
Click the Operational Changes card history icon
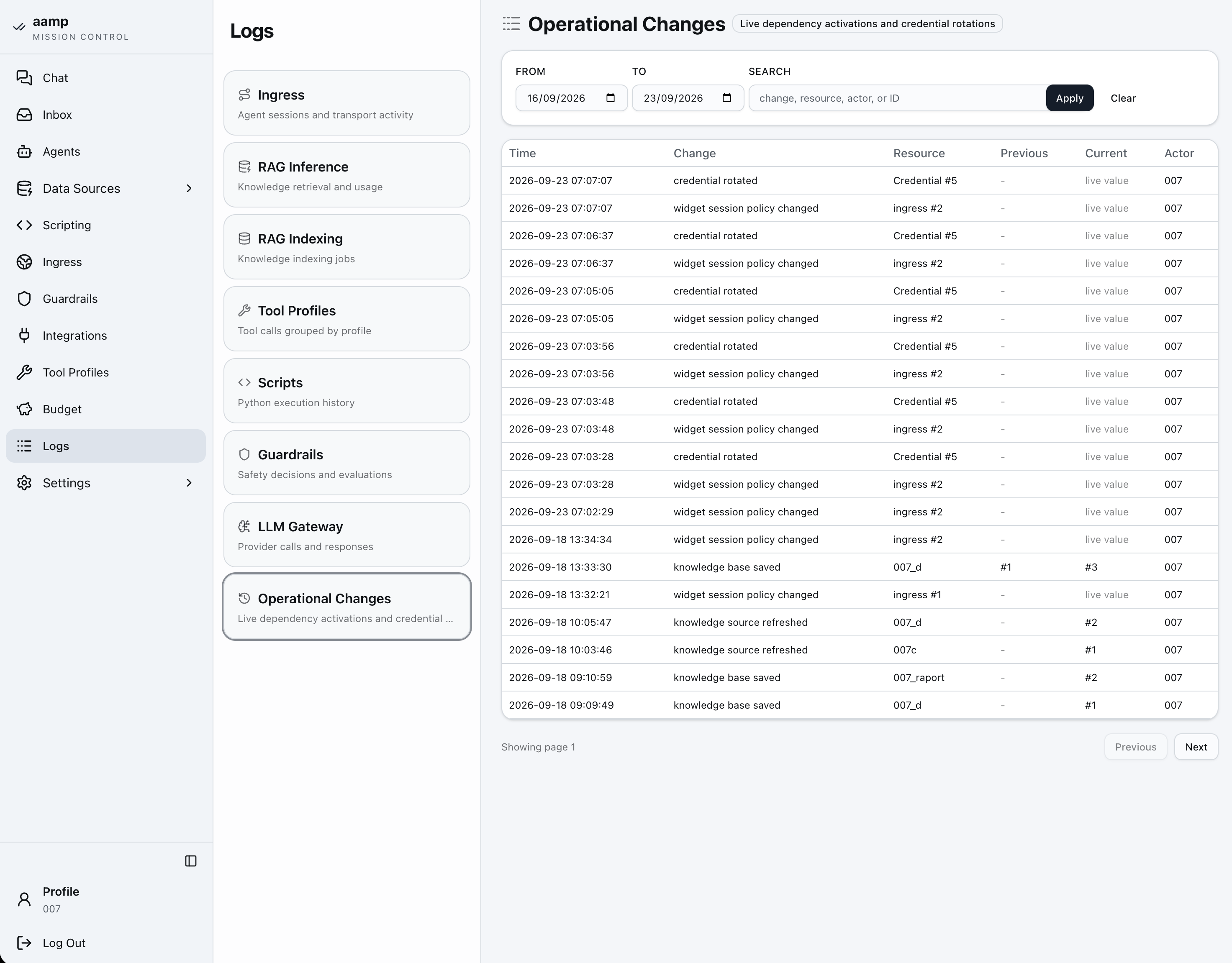tap(244, 598)
